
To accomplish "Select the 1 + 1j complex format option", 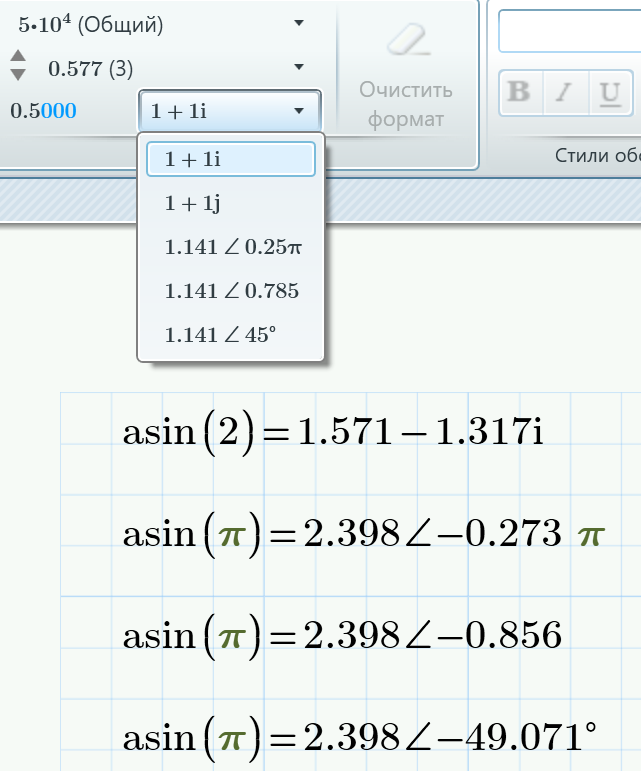I will pos(231,203).
